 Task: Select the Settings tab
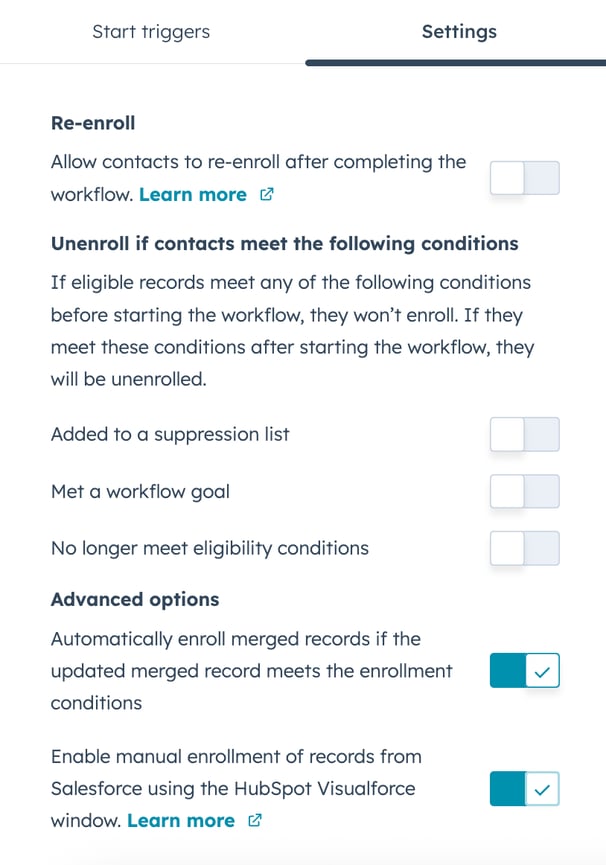[459, 31]
